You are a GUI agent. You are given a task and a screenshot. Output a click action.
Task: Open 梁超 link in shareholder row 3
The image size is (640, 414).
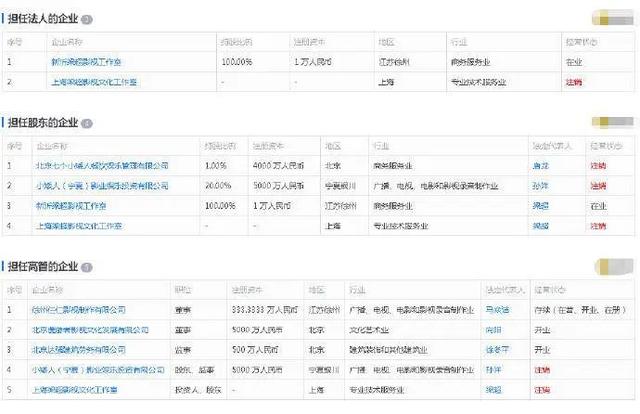click(x=540, y=206)
